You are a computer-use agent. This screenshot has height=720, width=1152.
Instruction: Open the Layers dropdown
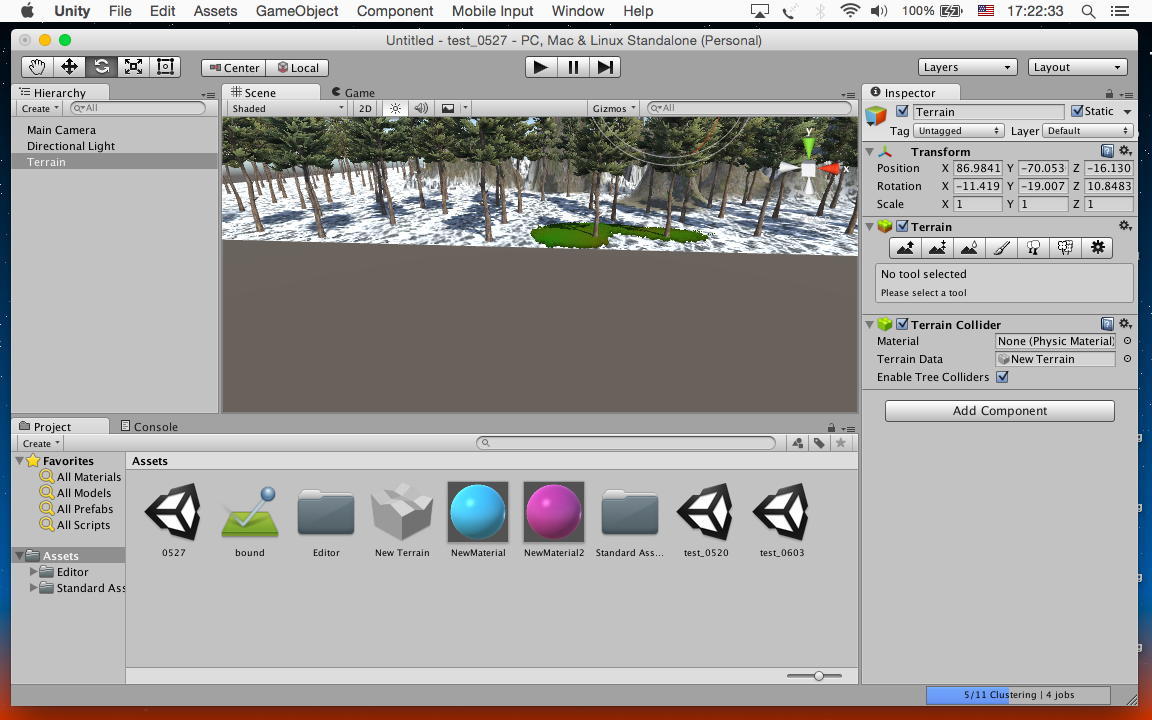click(x=967, y=67)
